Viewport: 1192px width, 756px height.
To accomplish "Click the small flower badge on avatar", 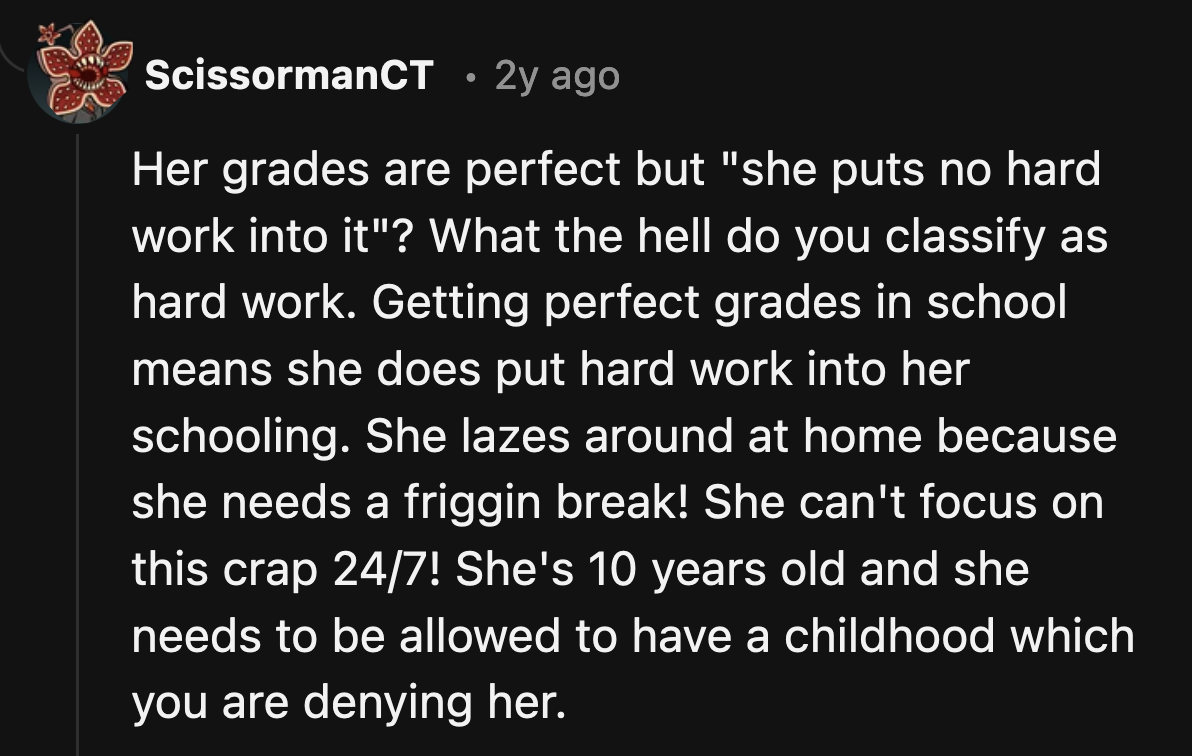I will tap(49, 33).
